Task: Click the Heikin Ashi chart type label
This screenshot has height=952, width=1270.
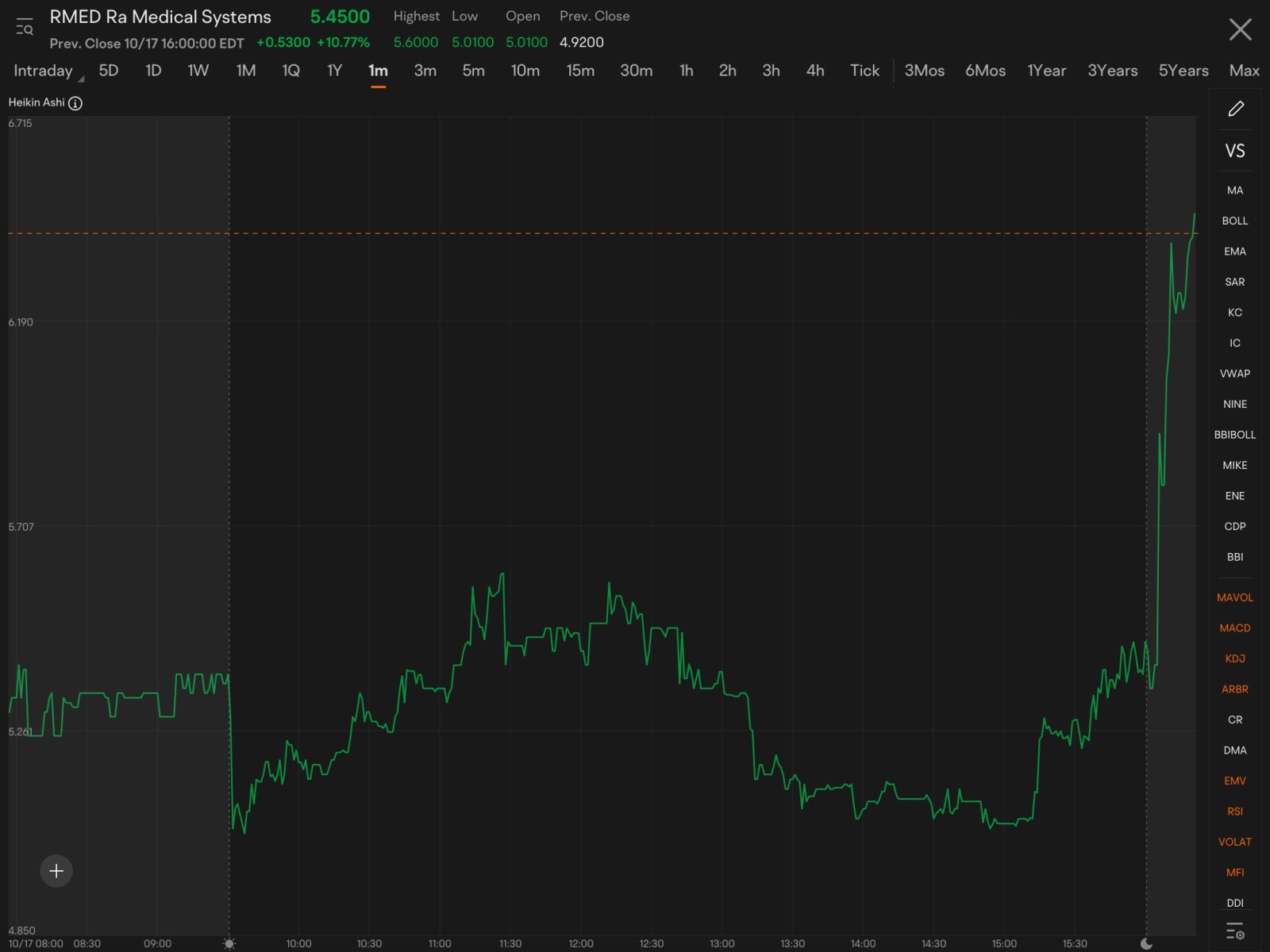Action: [37, 102]
